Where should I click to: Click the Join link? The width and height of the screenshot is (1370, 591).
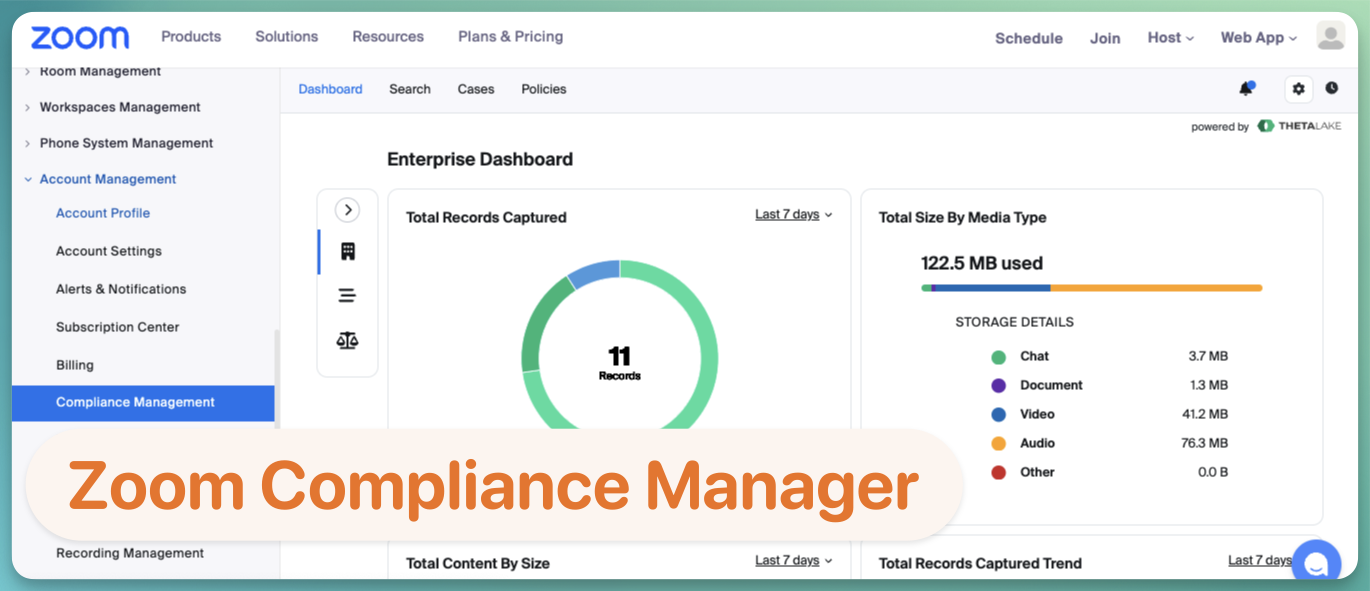coord(1105,38)
